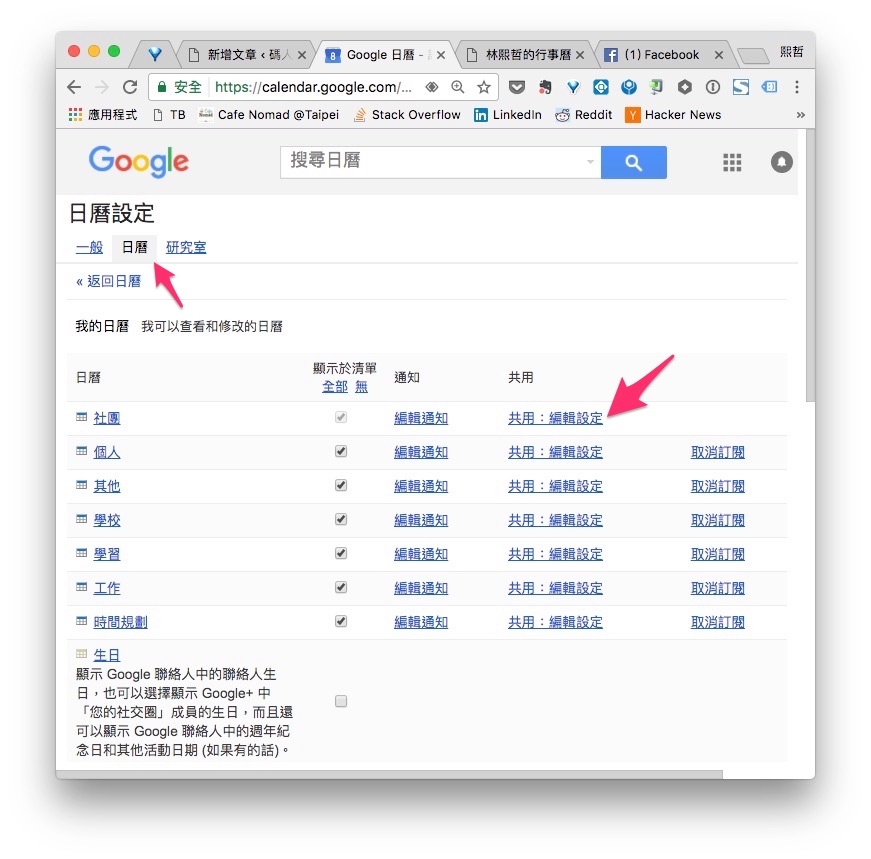This screenshot has height=859, width=871.
Task: Open the TB bookmark
Action: pos(169,115)
